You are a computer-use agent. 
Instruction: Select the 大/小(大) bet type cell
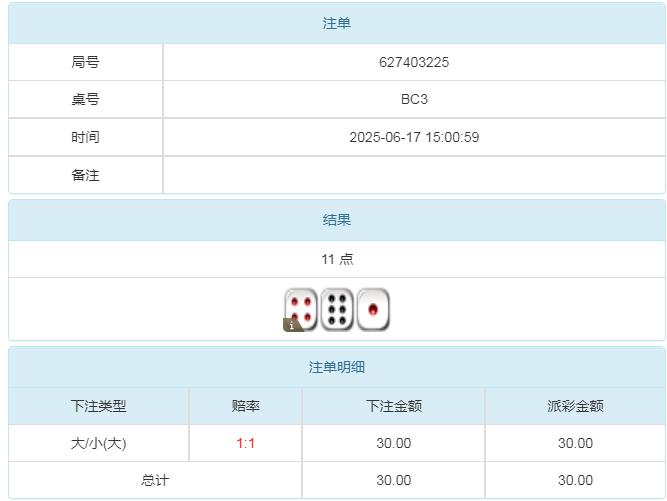click(99, 443)
